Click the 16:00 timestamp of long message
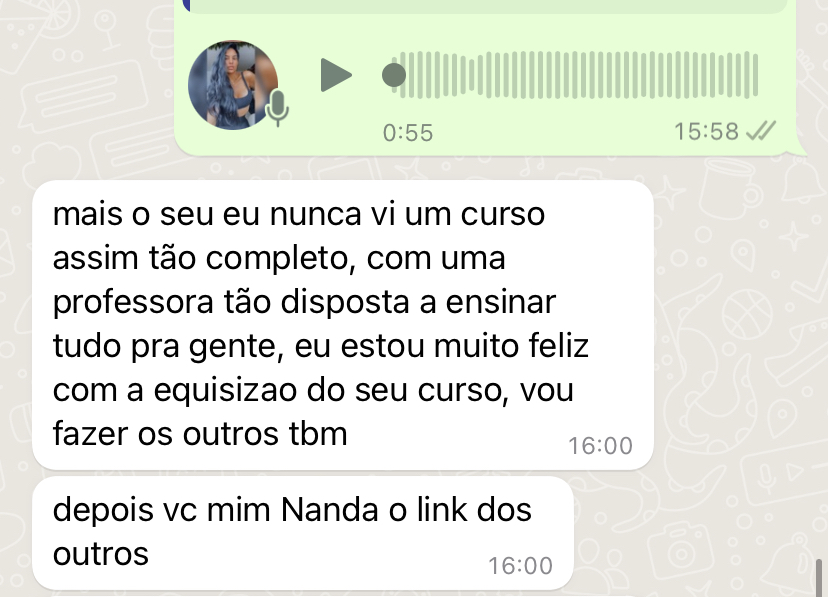This screenshot has width=828, height=597. (600, 446)
